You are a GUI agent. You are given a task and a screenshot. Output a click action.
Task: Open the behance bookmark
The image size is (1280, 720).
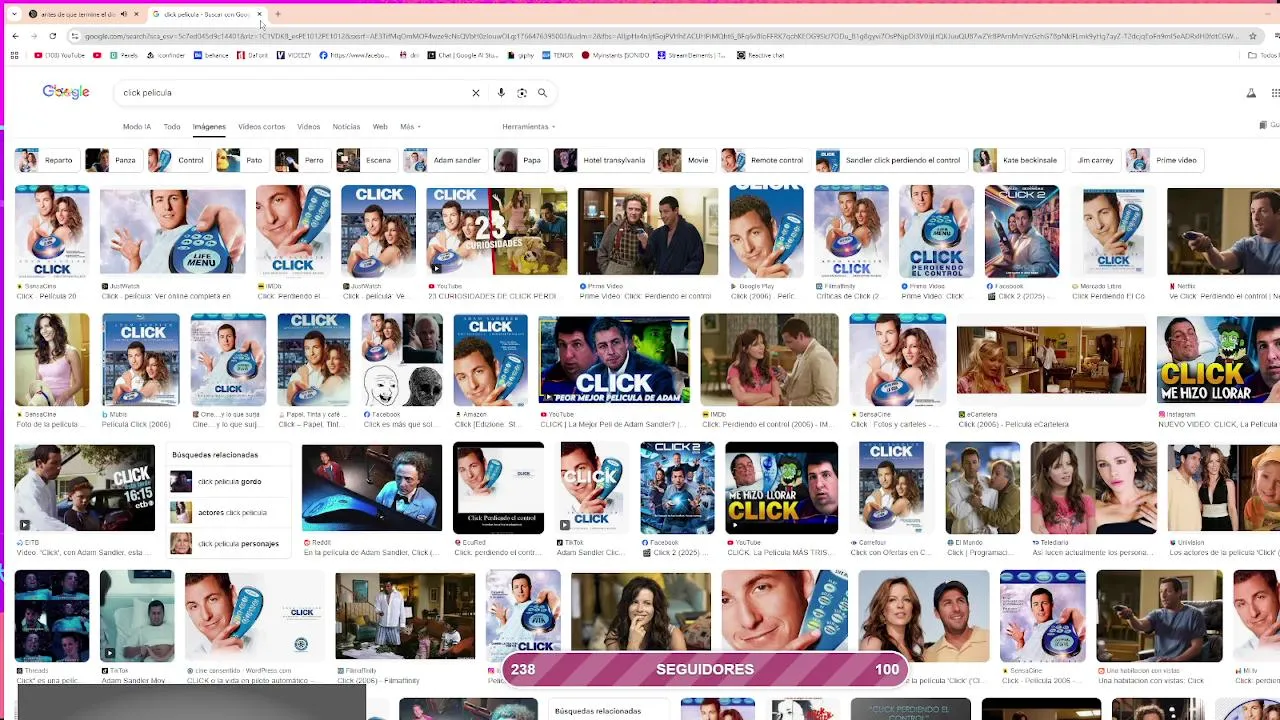tap(211, 55)
